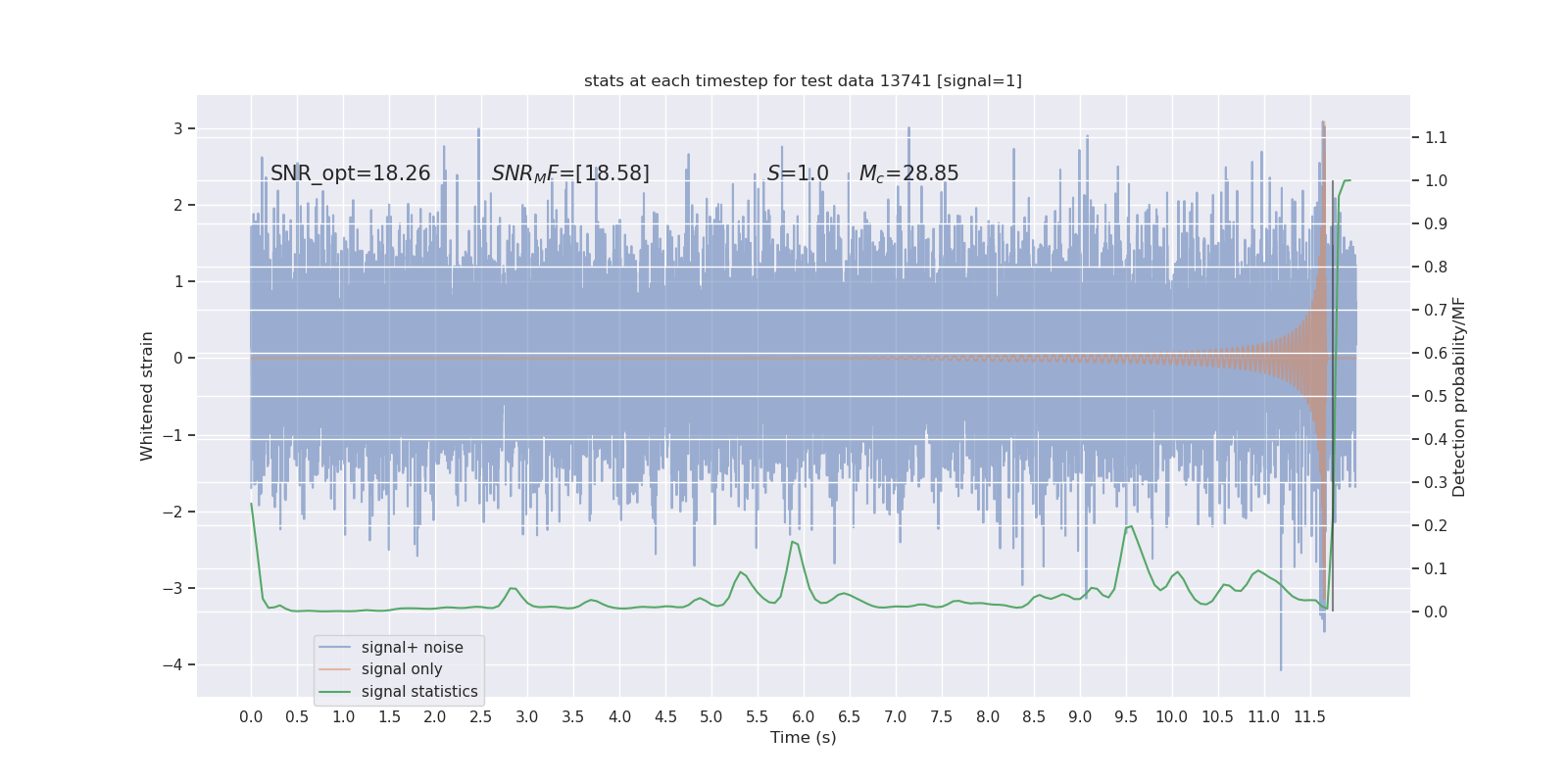Image resolution: width=1568 pixels, height=784 pixels.
Task: Click the 'Time (s)' x-axis label
Action: (x=804, y=738)
